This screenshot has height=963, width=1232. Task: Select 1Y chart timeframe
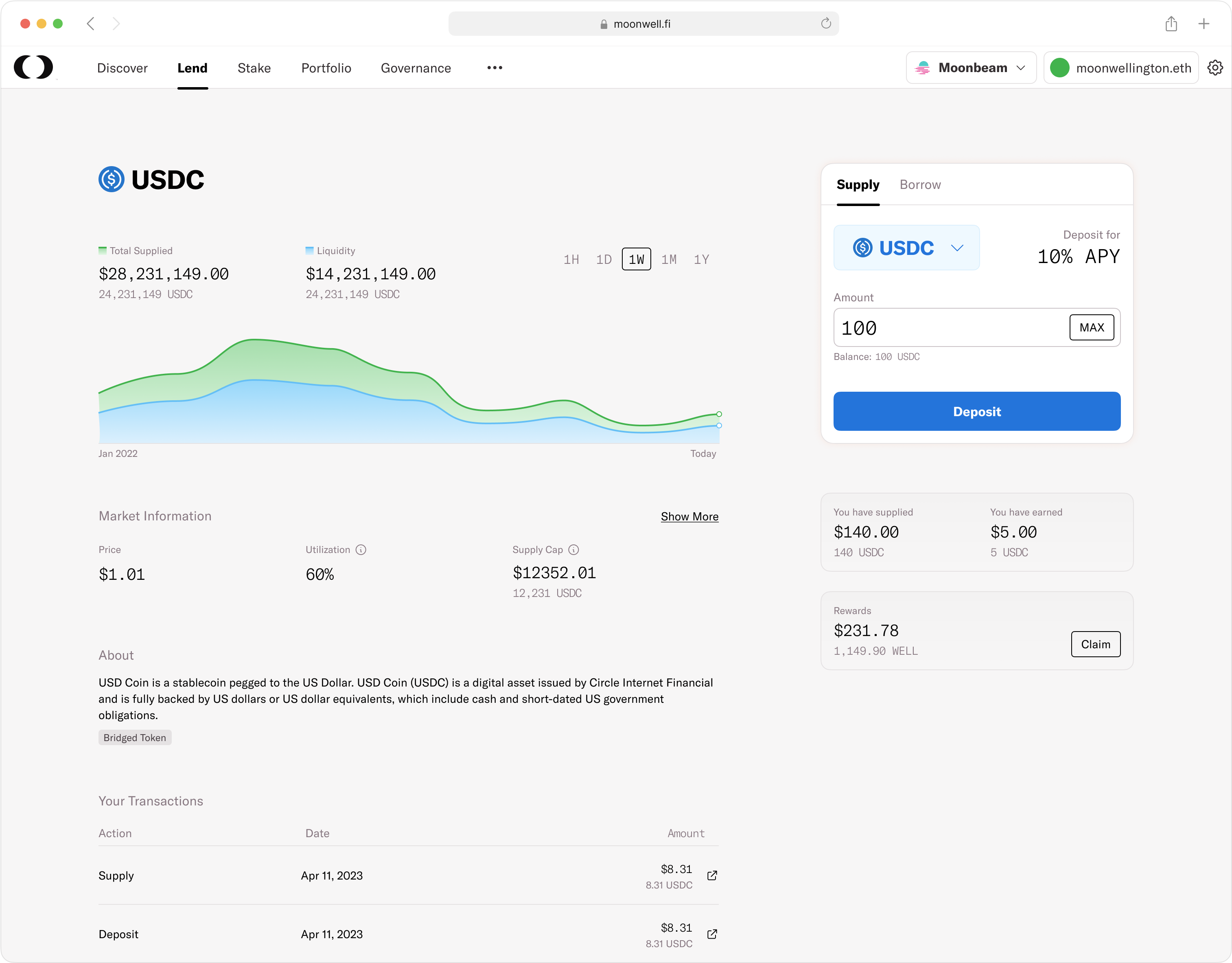tap(701, 260)
